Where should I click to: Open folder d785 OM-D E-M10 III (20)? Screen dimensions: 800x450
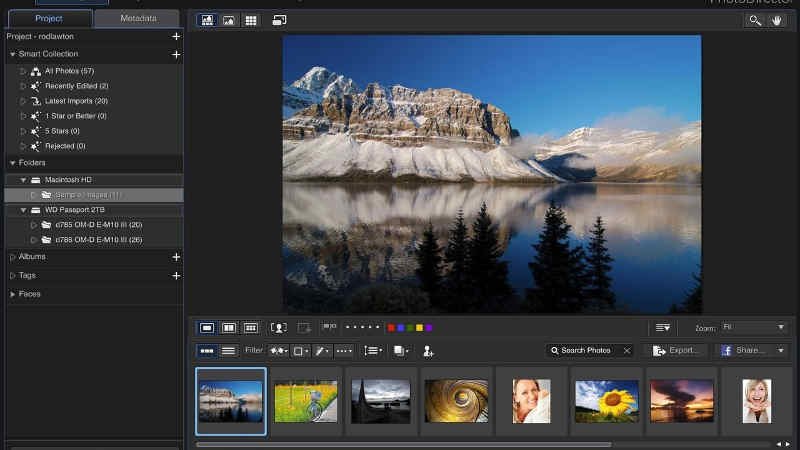[98, 225]
